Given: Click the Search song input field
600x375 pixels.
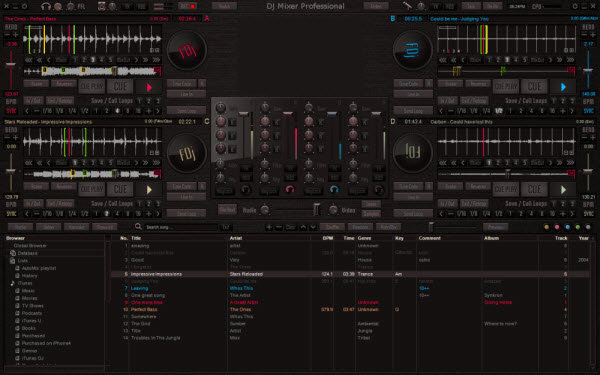Looking at the screenshot, I should (x=181, y=227).
